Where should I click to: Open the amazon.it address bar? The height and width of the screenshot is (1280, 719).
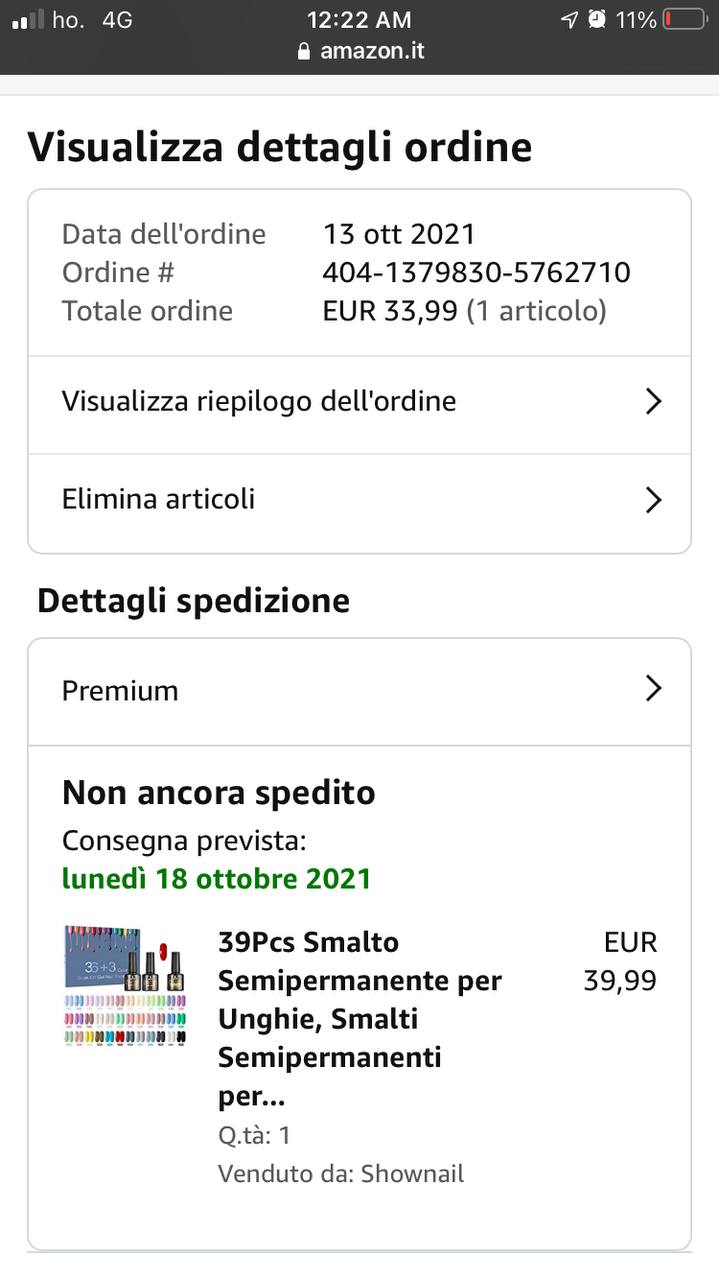coord(360,51)
